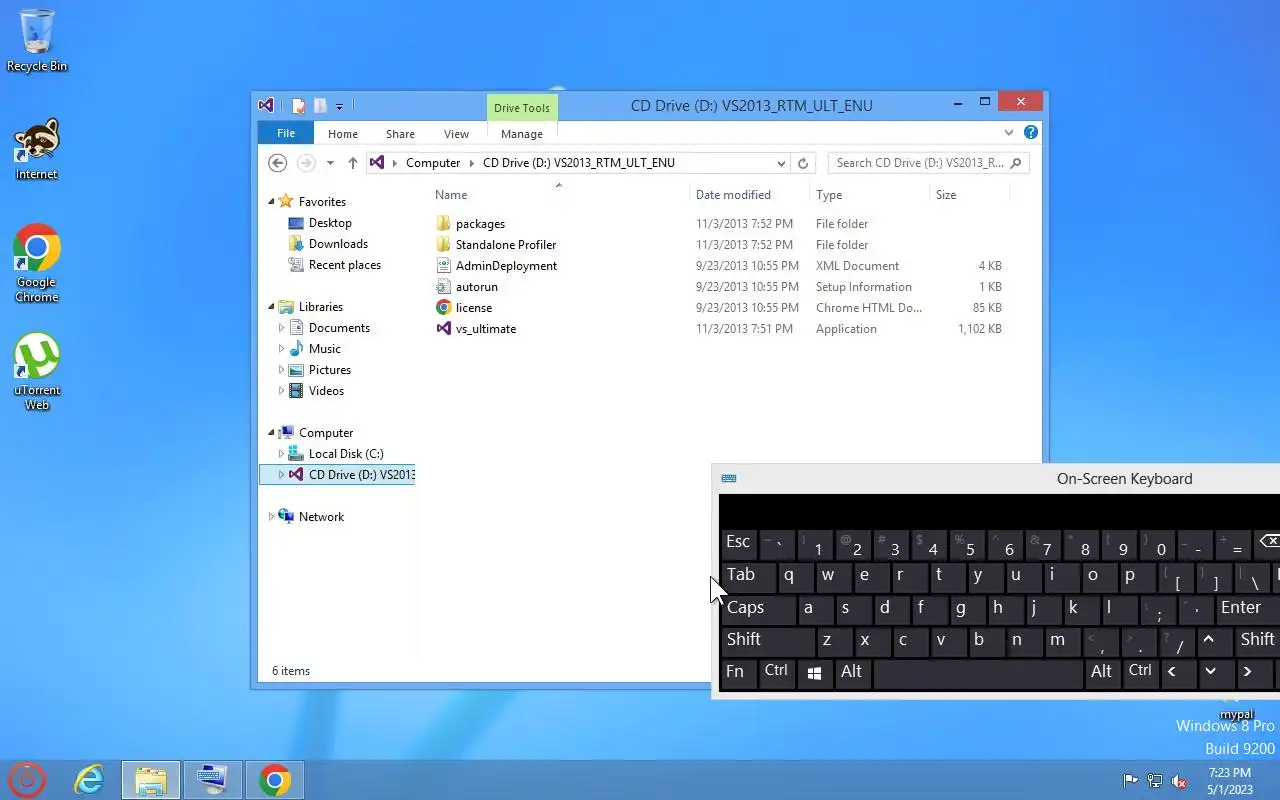The image size is (1280, 800).
Task: Click the Up one level arrow
Action: click(x=353, y=163)
